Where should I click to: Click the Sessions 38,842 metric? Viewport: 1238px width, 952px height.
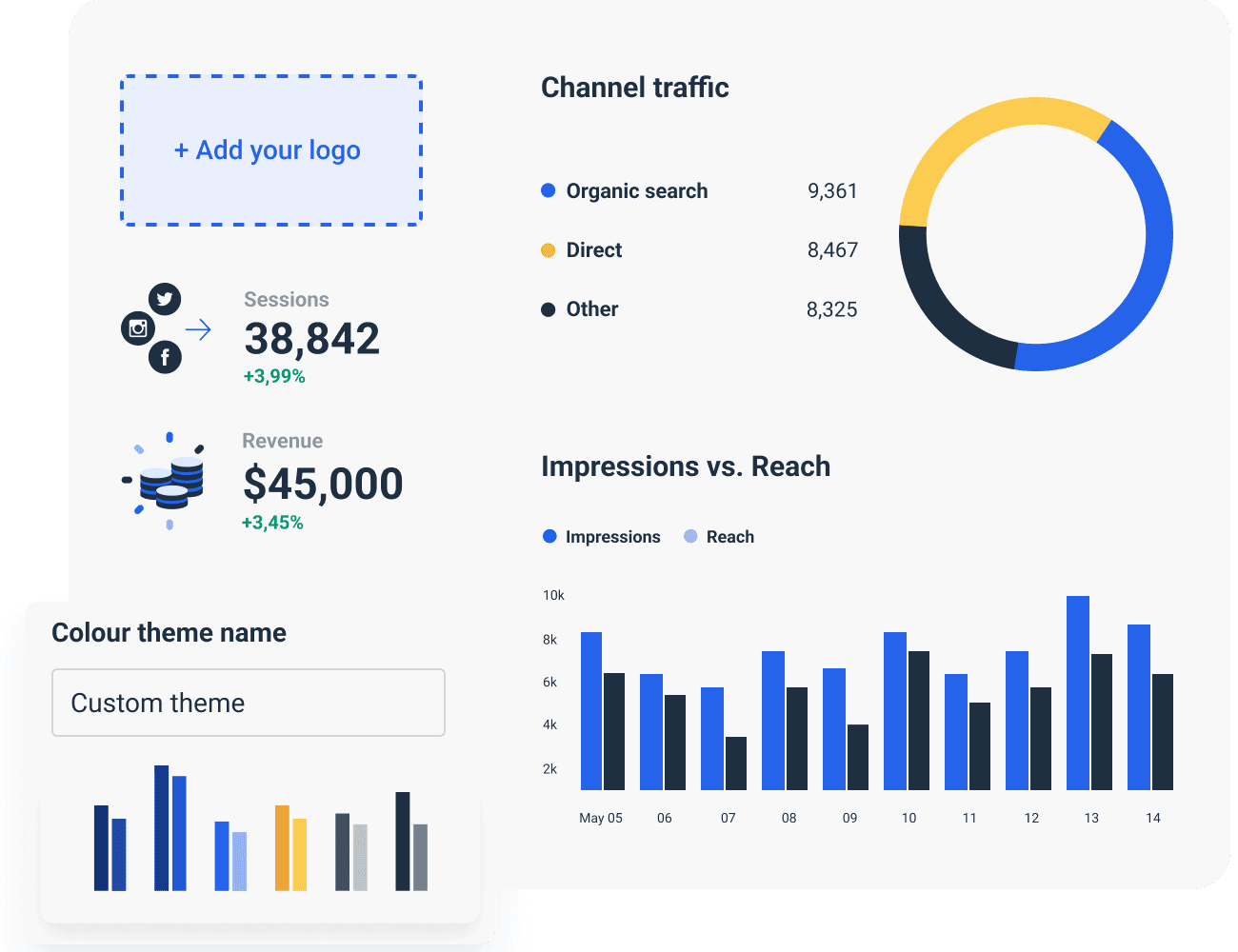pyautogui.click(x=311, y=340)
